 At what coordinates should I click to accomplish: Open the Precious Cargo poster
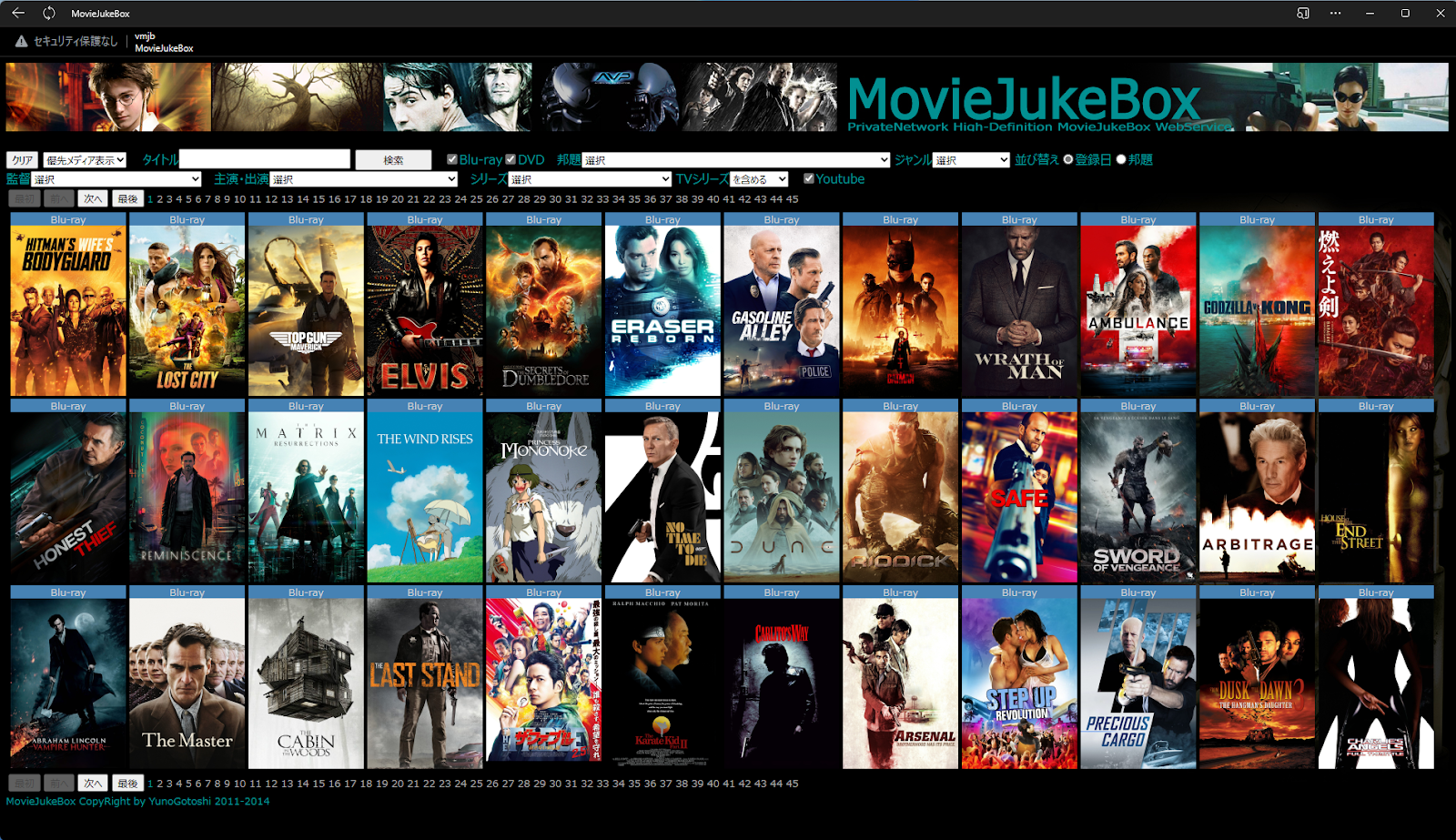1138,683
